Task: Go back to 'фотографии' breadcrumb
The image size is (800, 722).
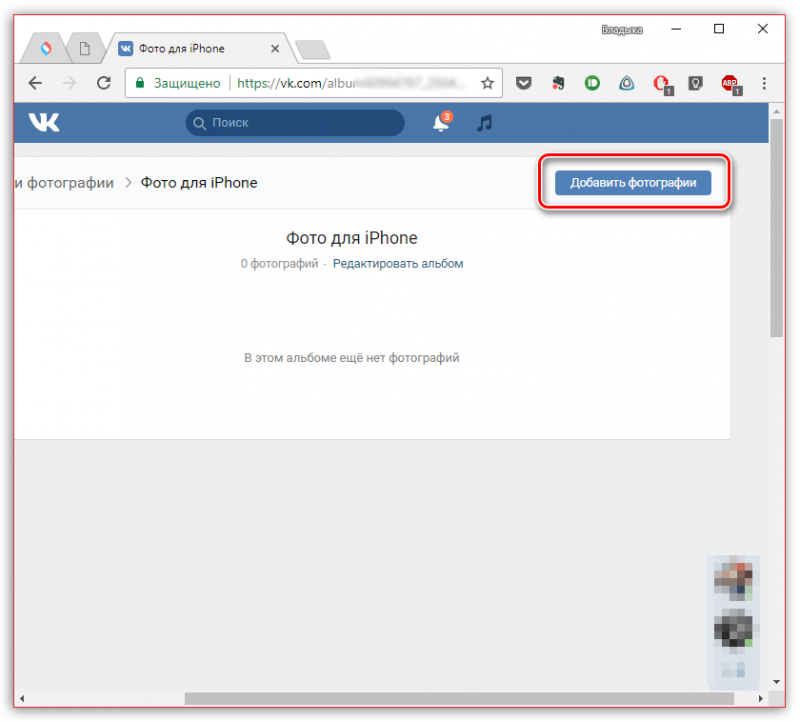Action: (x=64, y=183)
